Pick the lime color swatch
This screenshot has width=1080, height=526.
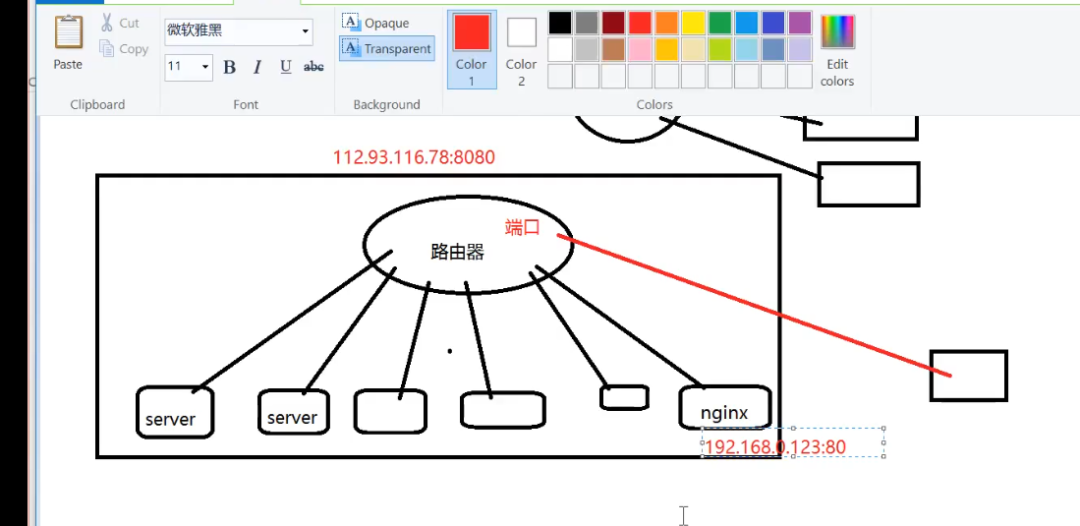coord(720,50)
